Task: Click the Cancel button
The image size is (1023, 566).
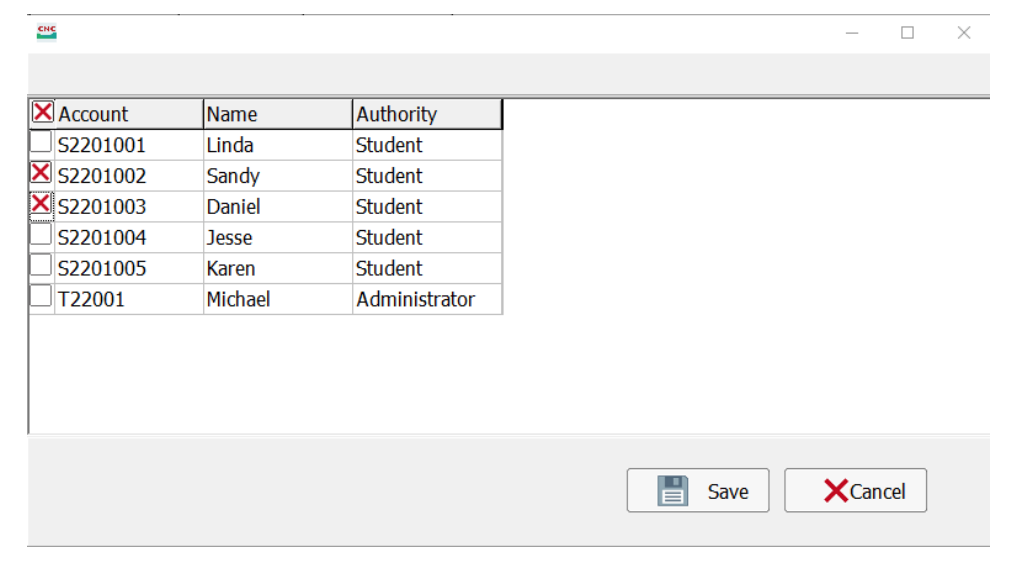Action: point(855,490)
